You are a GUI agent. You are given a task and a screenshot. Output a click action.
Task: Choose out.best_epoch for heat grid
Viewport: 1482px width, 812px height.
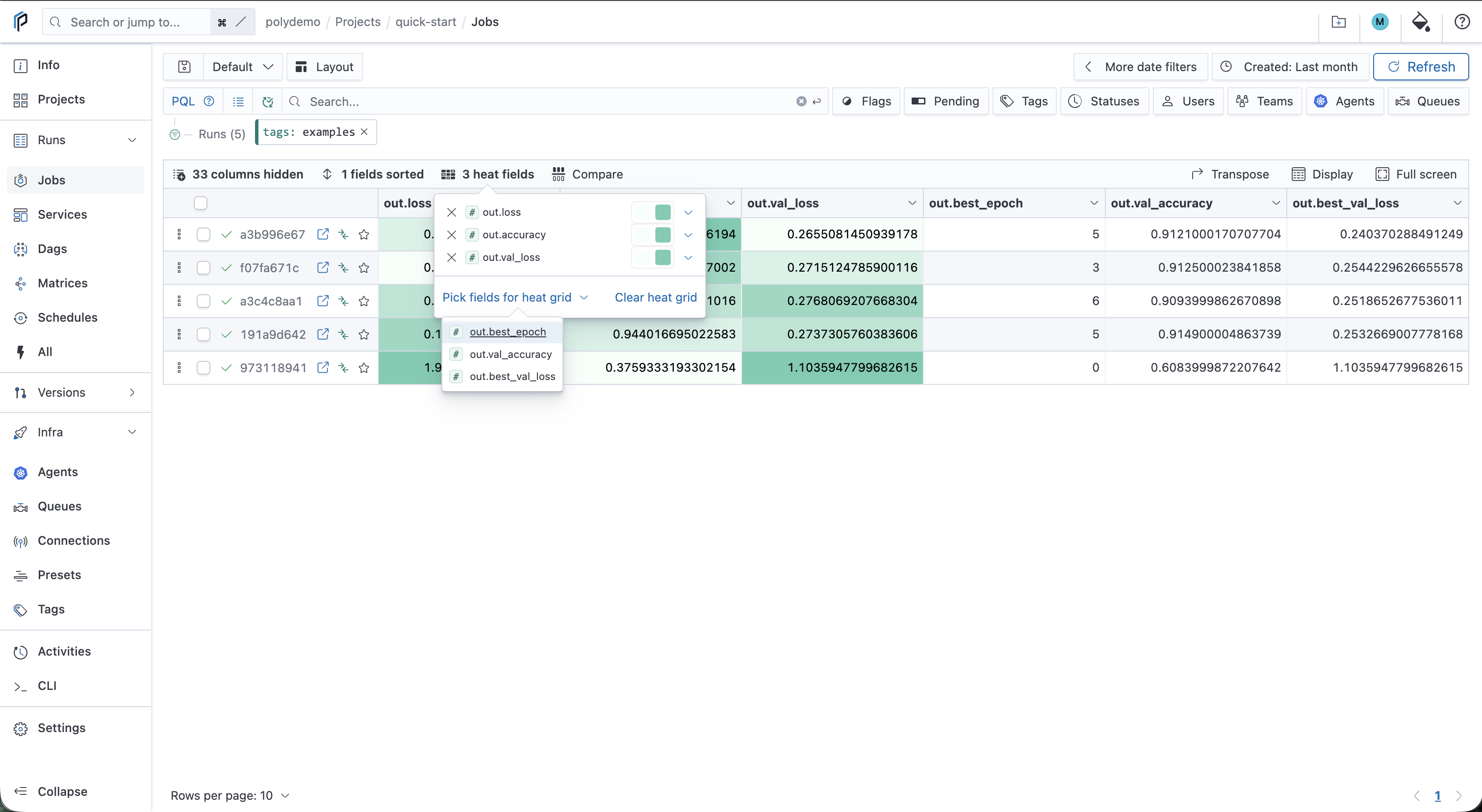(502, 332)
